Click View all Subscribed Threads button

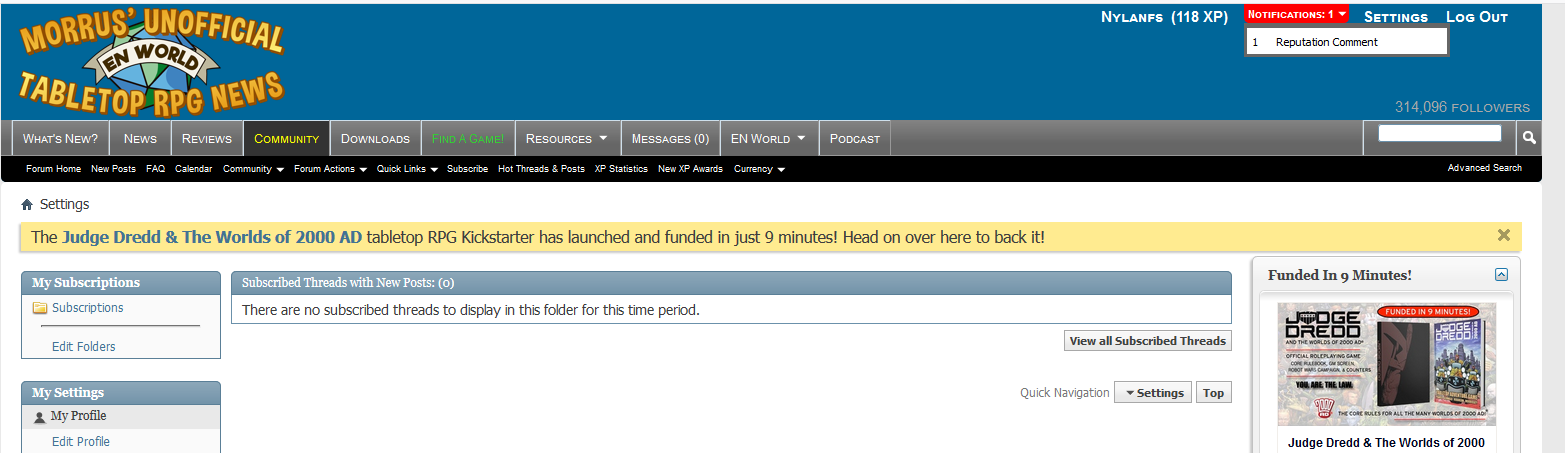(x=1147, y=341)
